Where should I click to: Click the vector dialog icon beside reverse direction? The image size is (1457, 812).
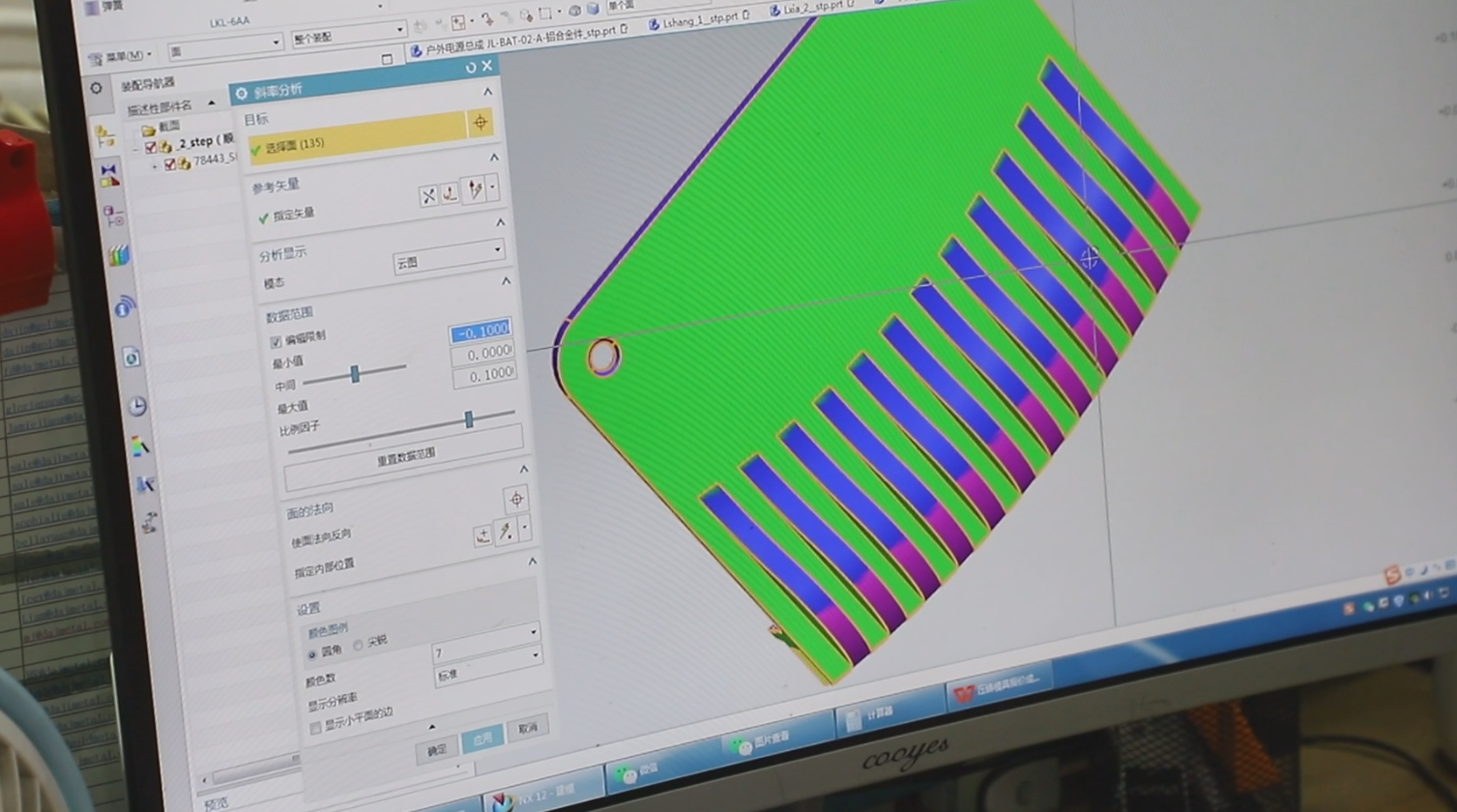tap(450, 194)
